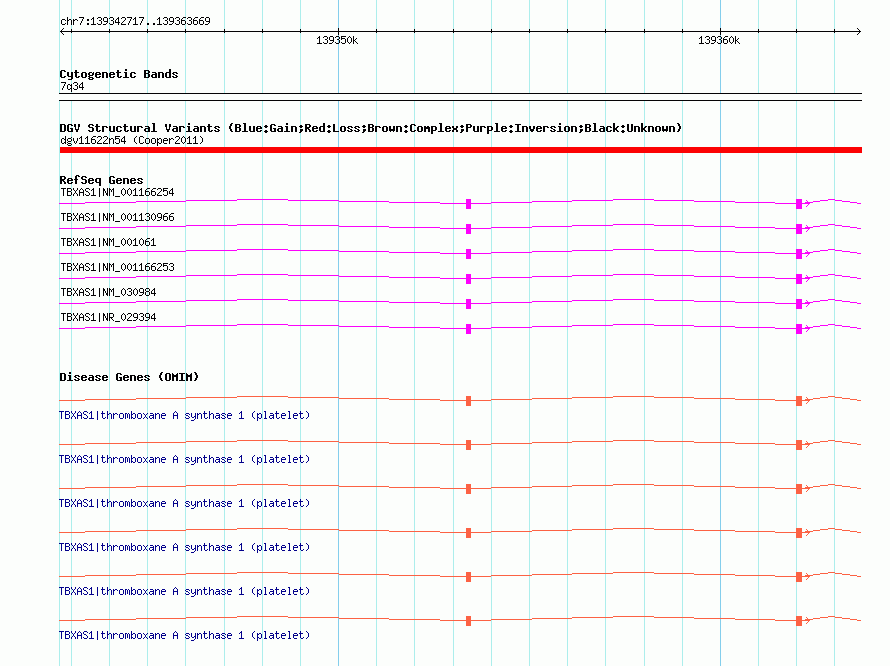Viewport: 890px width, 666px height.
Task: Click NM_001166253 middle exon block
Action: click(468, 279)
